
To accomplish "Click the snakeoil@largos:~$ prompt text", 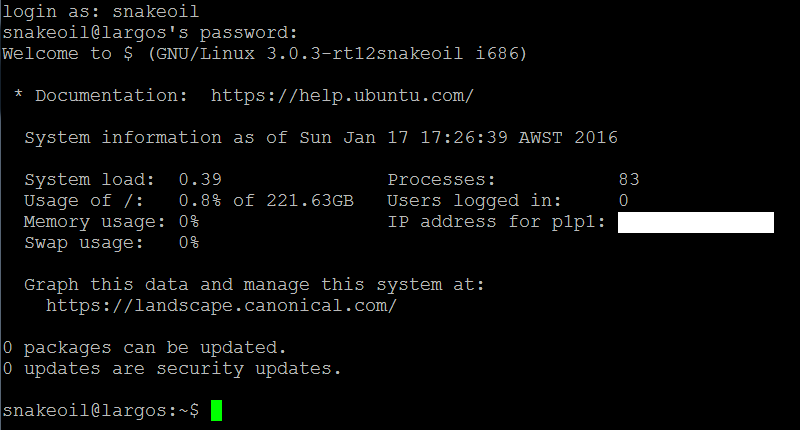I will click(101, 411).
